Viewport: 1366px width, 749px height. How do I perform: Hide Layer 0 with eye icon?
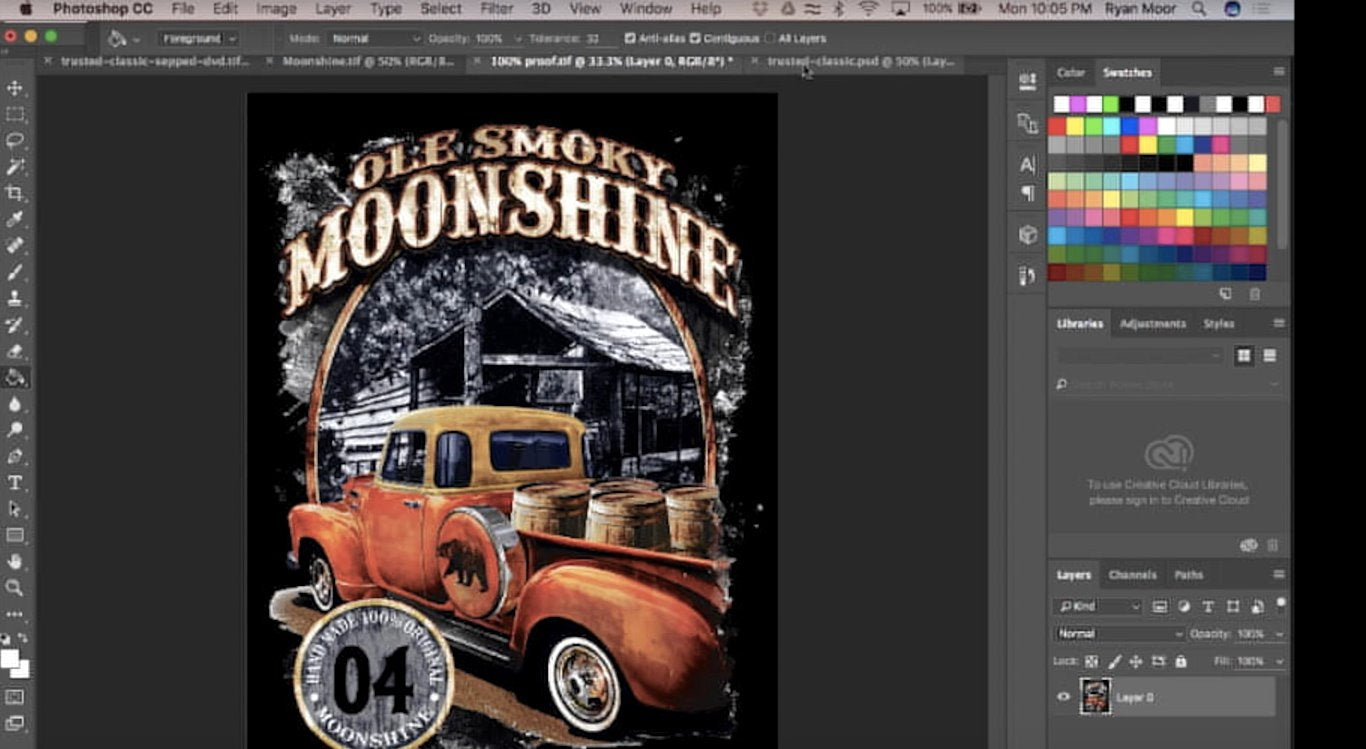pyautogui.click(x=1063, y=697)
